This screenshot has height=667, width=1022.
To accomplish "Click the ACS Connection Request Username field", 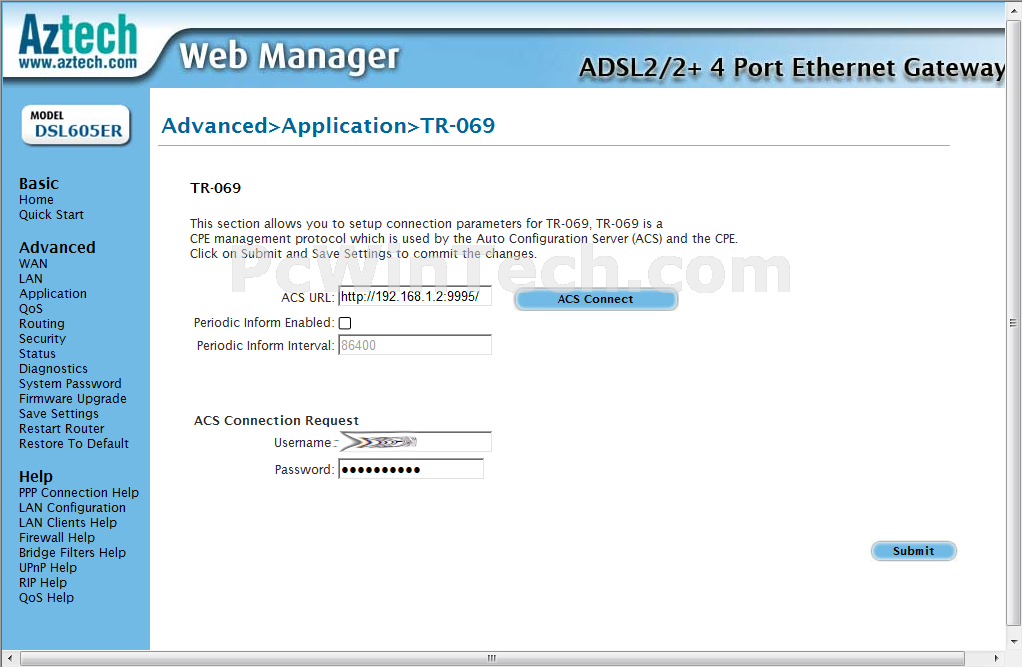I will point(415,442).
